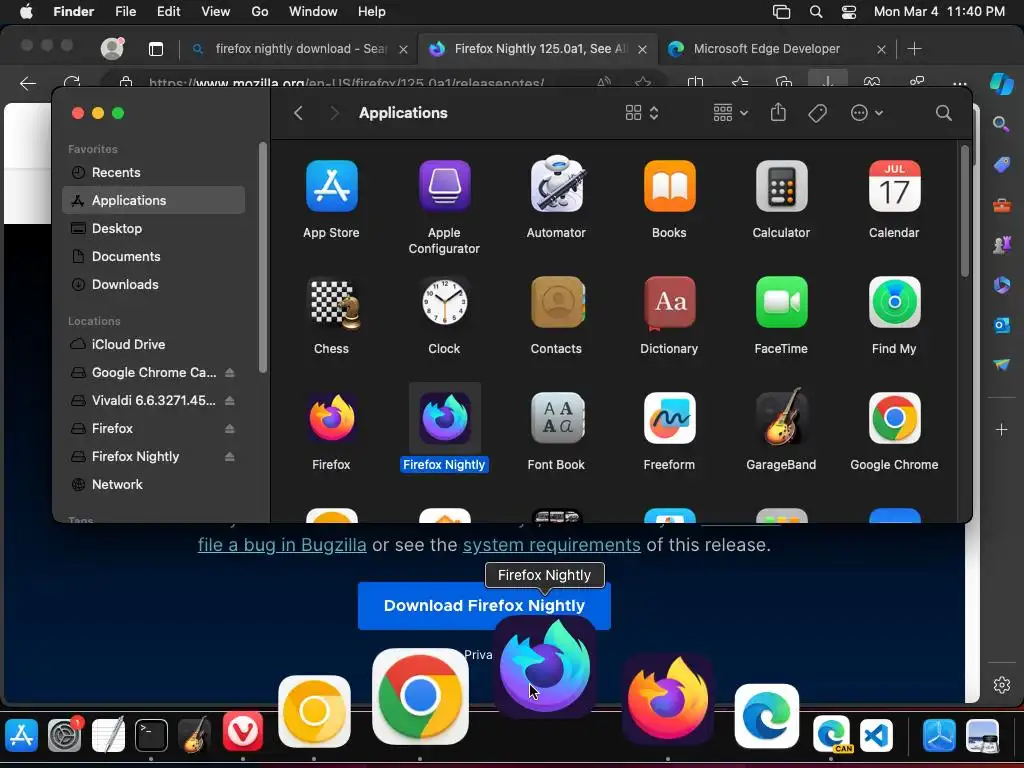This screenshot has width=1024, height=768.
Task: Click the Download Firefox Nightly button
Action: 484,606
